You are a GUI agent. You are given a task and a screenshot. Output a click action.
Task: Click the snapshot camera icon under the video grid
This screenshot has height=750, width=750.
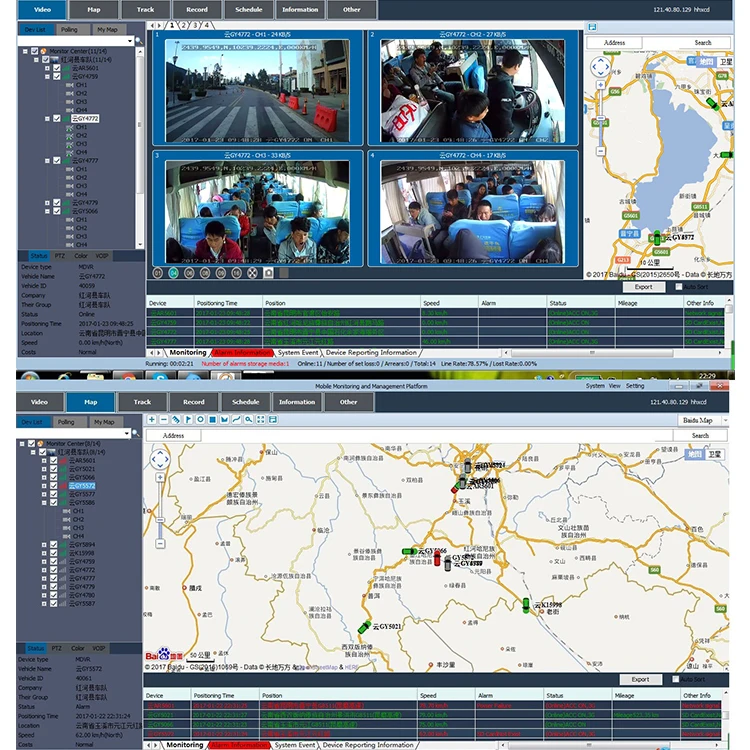pyautogui.click(x=268, y=273)
